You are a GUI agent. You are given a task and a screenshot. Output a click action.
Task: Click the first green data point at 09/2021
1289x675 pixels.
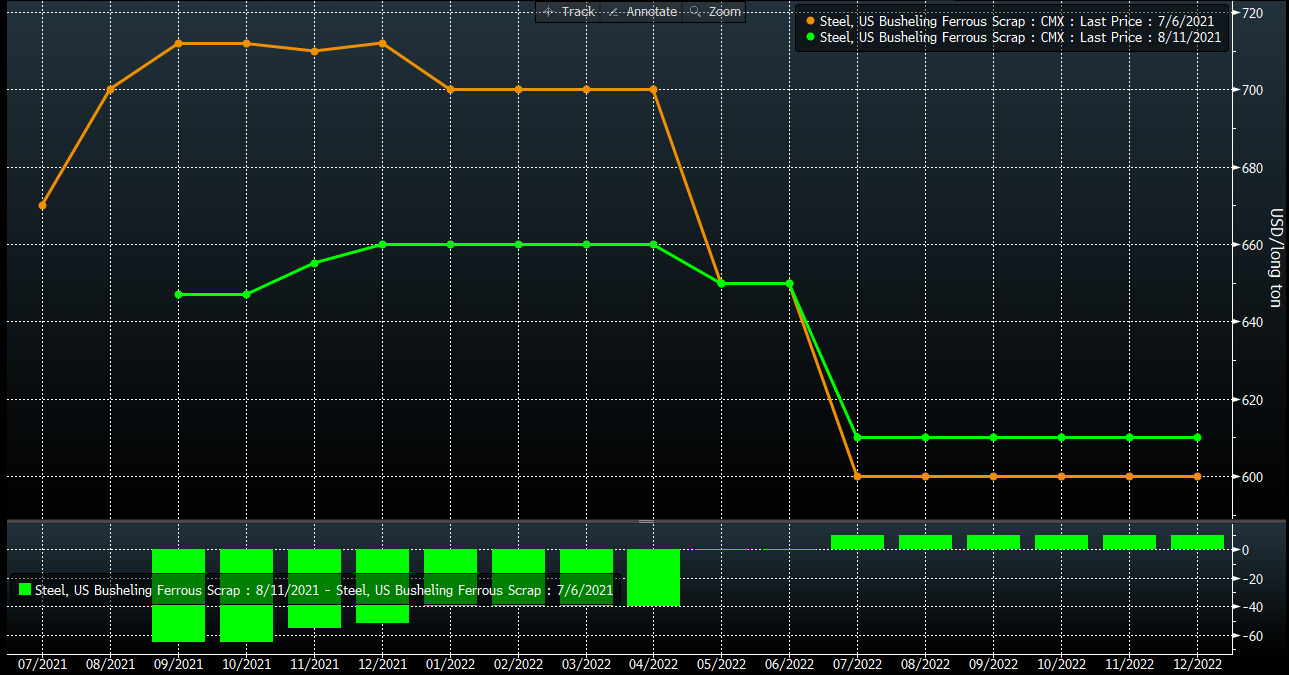pos(178,294)
